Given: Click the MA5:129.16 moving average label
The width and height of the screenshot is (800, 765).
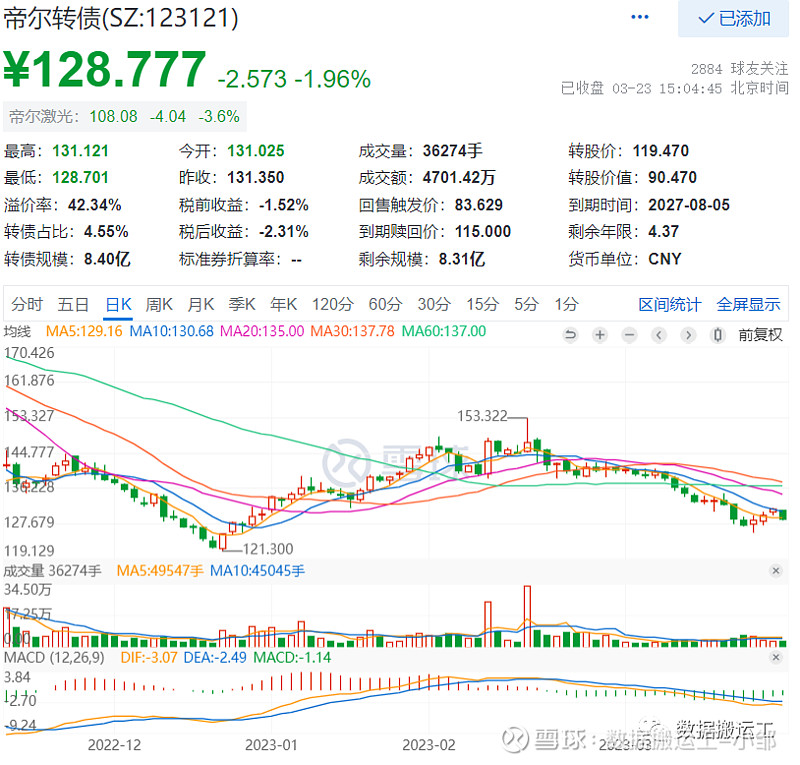Looking at the screenshot, I should coord(84,331).
